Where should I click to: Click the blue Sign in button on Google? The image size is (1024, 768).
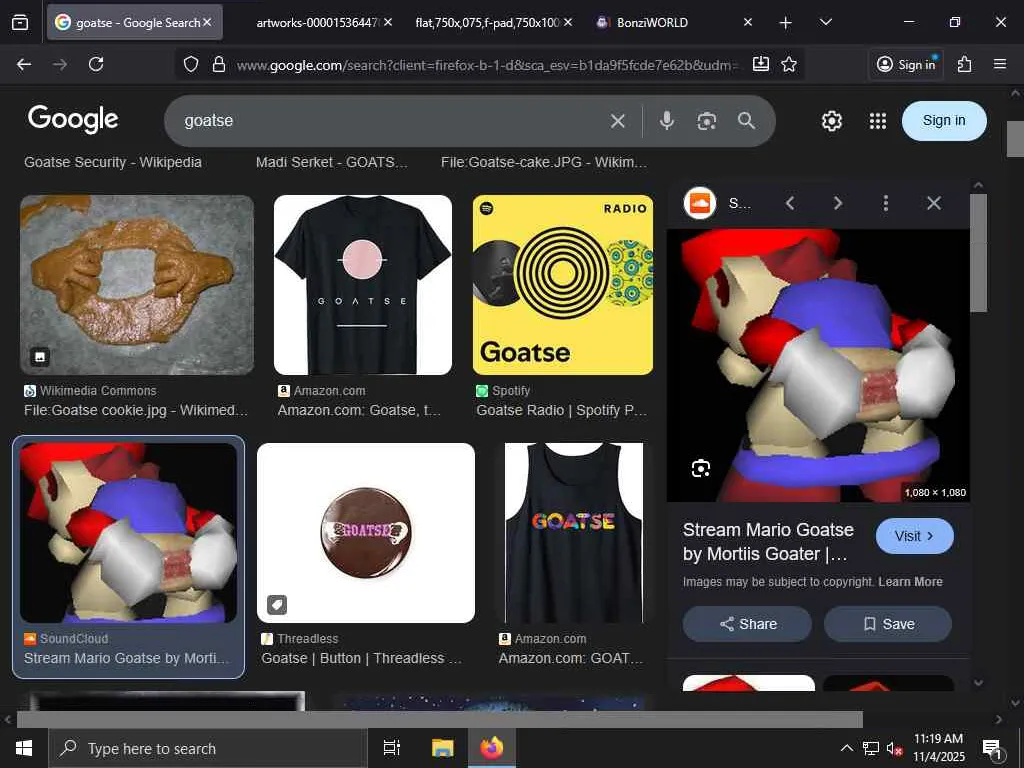[944, 121]
